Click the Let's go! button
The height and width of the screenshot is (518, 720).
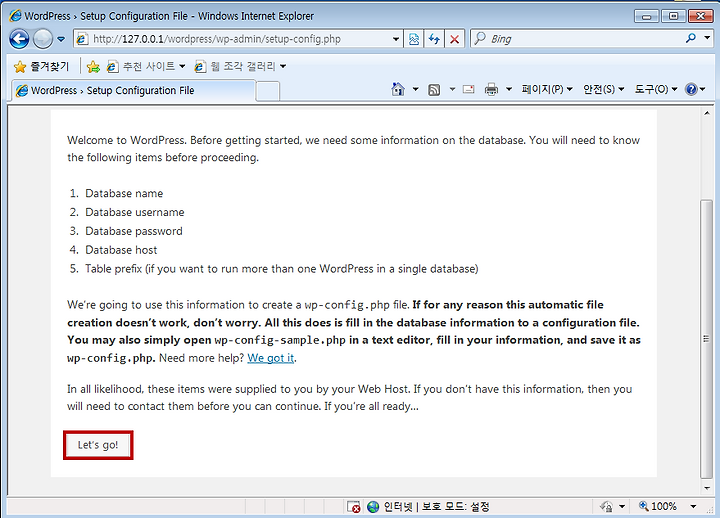pyautogui.click(x=98, y=445)
